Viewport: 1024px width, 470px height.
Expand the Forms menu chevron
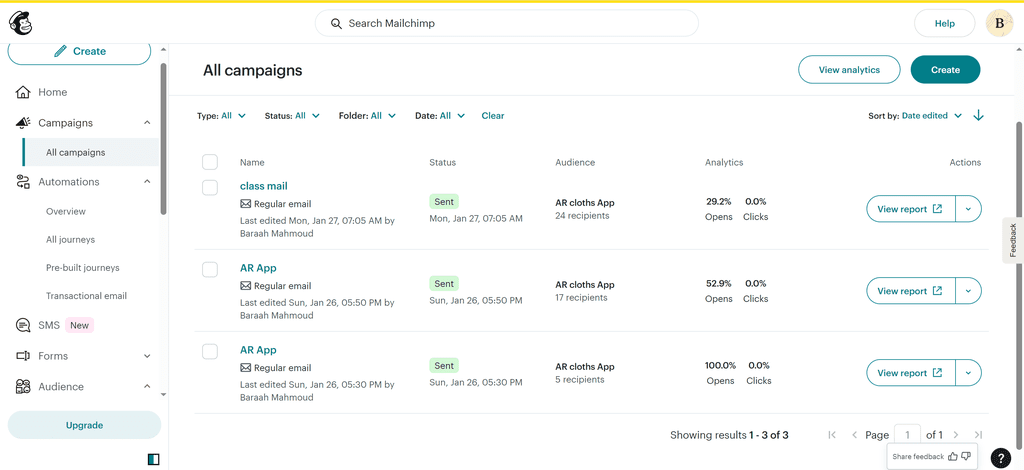[x=147, y=356]
